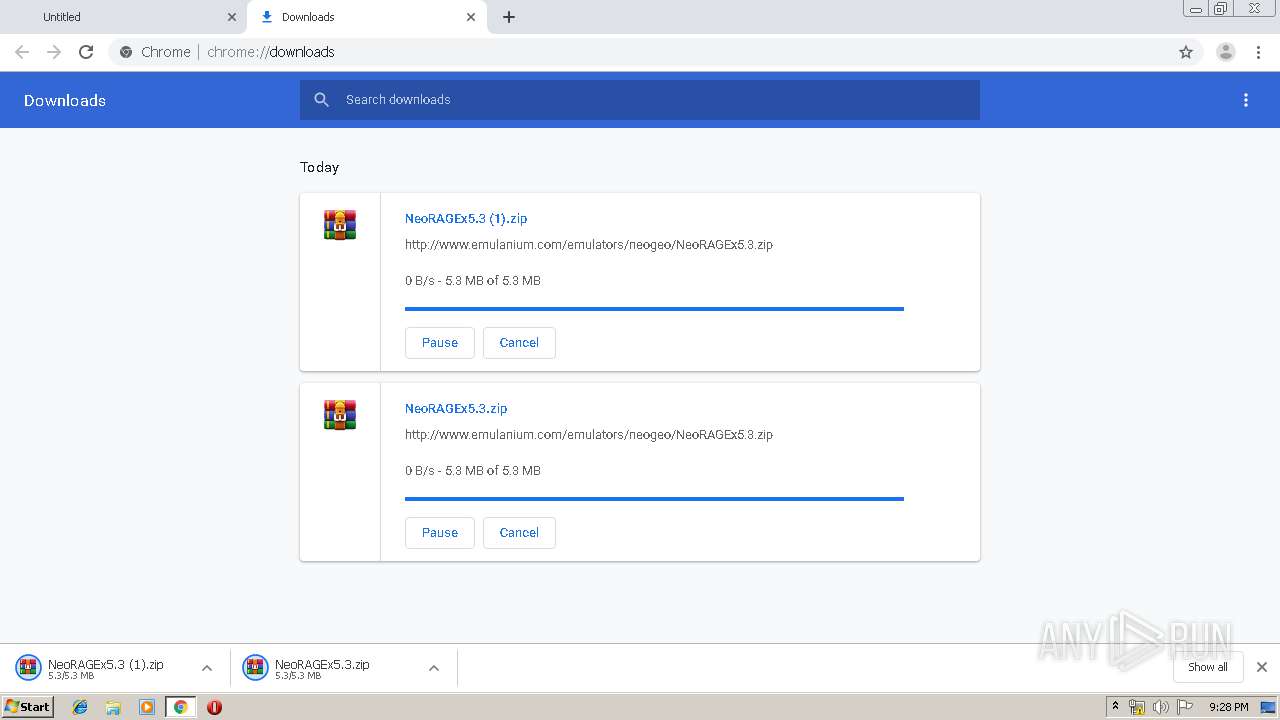Image resolution: width=1280 pixels, height=720 pixels.
Task: Click the WinRAR icon for NeoRAGEx5.3.zip card
Action: point(340,415)
